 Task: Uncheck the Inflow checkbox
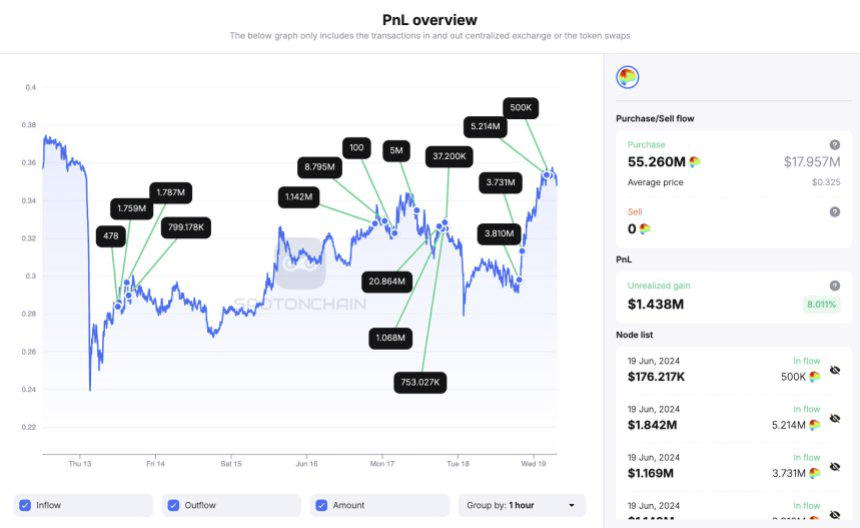coord(25,505)
